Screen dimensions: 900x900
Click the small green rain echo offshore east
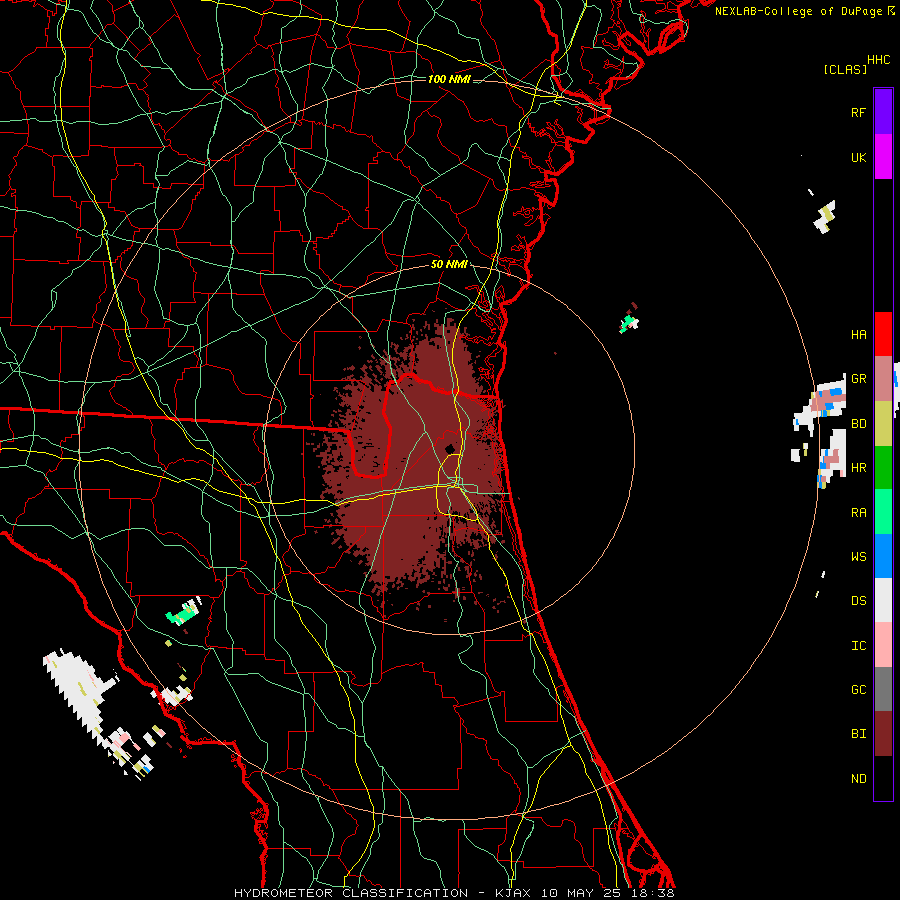point(629,323)
